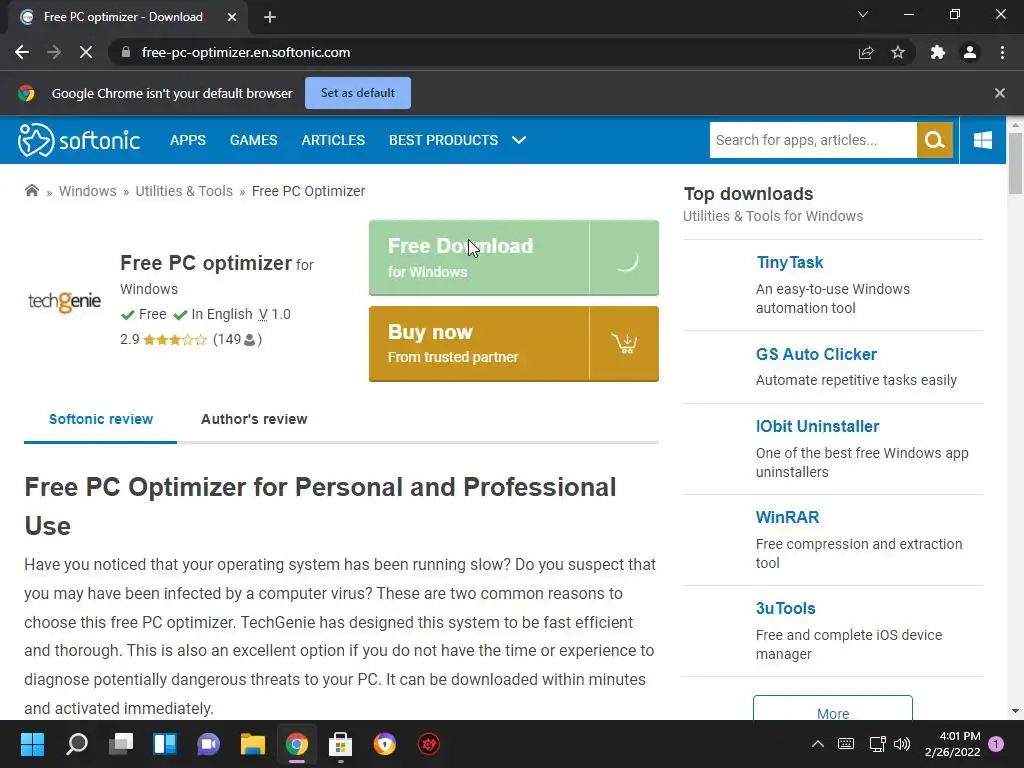
Task: Close the Free PC optimizer tab
Action: (x=232, y=17)
